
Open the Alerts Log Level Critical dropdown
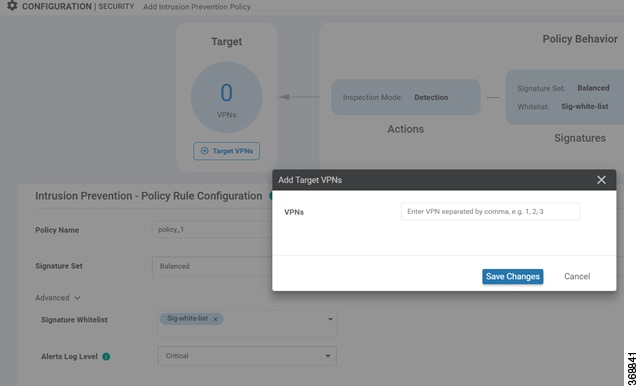point(247,356)
